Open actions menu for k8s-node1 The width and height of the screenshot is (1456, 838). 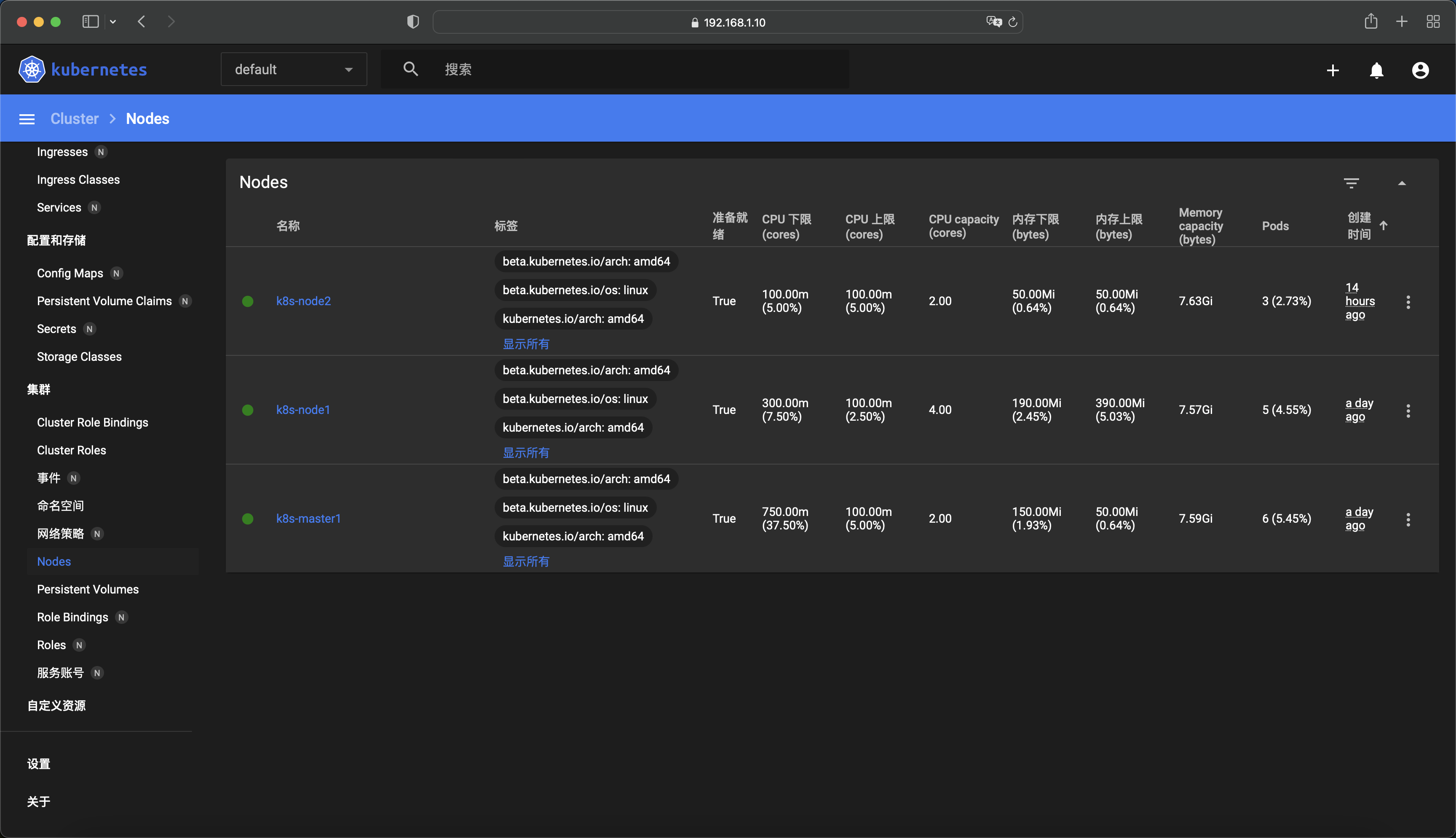click(x=1408, y=411)
